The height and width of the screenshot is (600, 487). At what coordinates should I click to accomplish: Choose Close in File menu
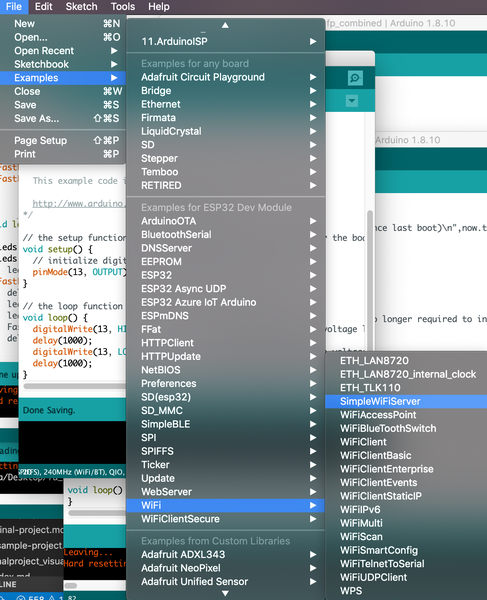63,91
